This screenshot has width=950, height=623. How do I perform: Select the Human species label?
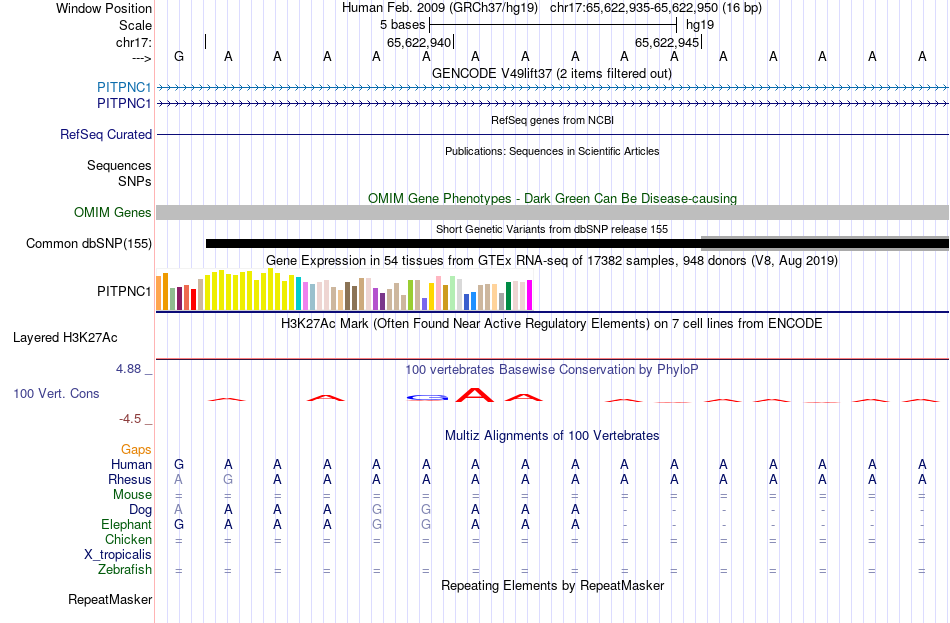click(131, 464)
